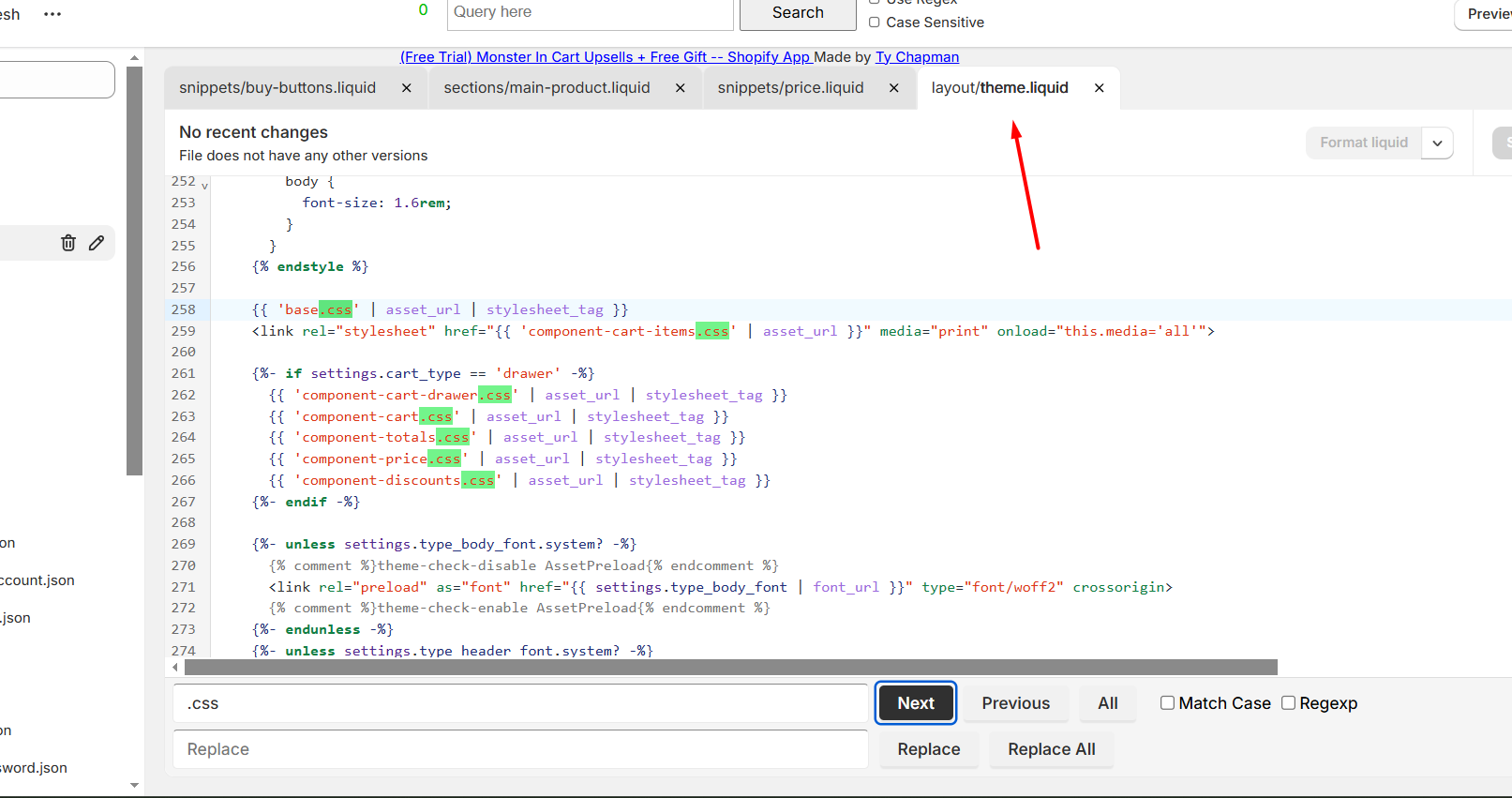
Task: Click sidebar scroll-up arrow
Action: click(x=134, y=58)
